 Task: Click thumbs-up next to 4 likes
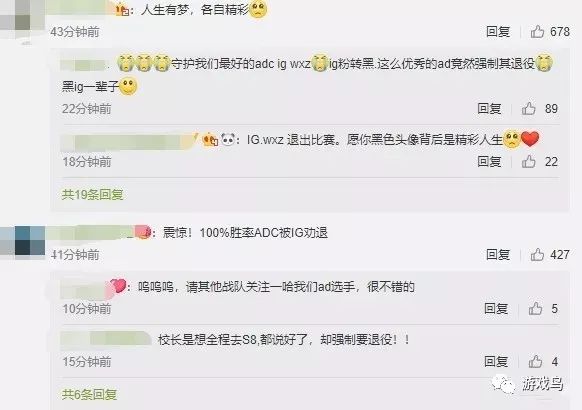[x=535, y=361]
